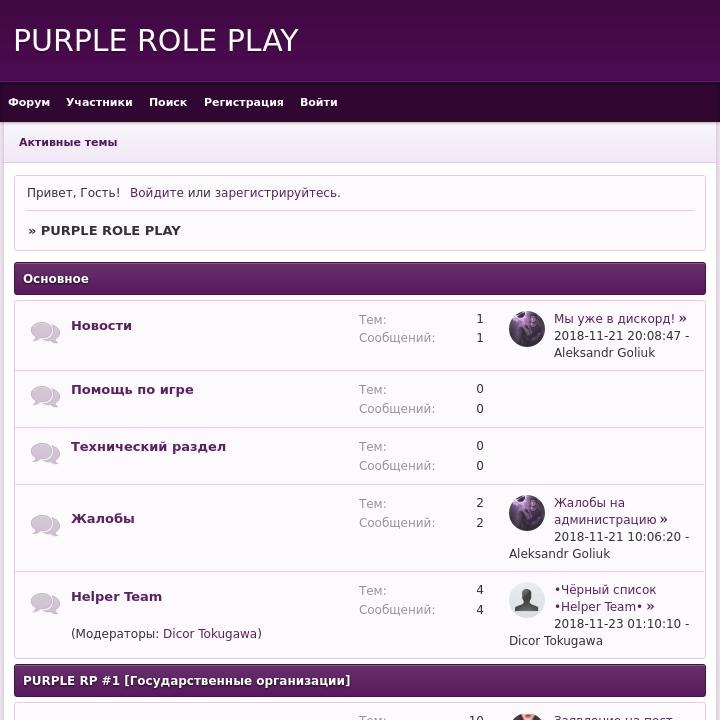Click the avatar in the Жалобы row
This screenshot has height=720, width=720.
tap(527, 513)
